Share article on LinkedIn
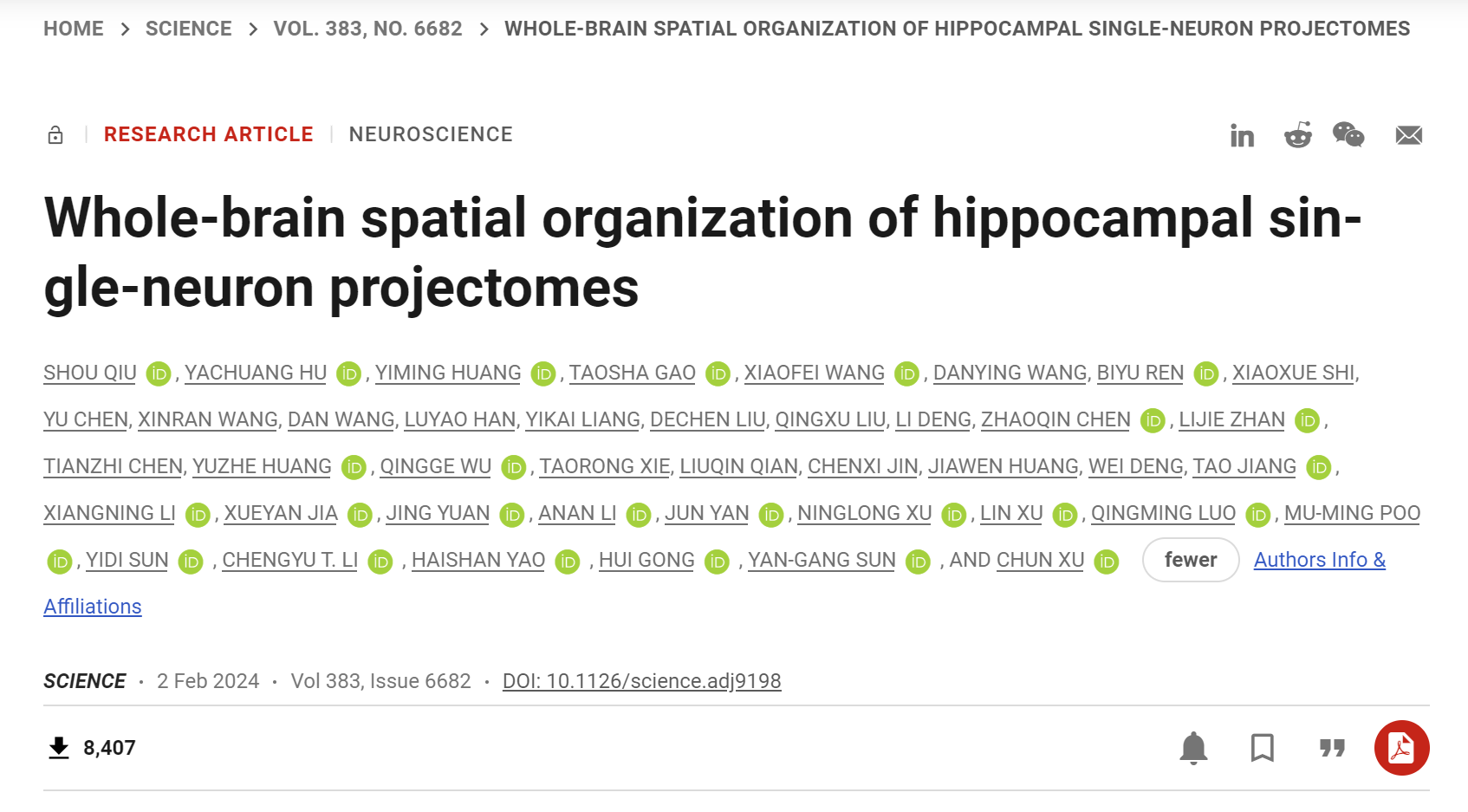Screen dimensions: 1468x812 point(1242,135)
